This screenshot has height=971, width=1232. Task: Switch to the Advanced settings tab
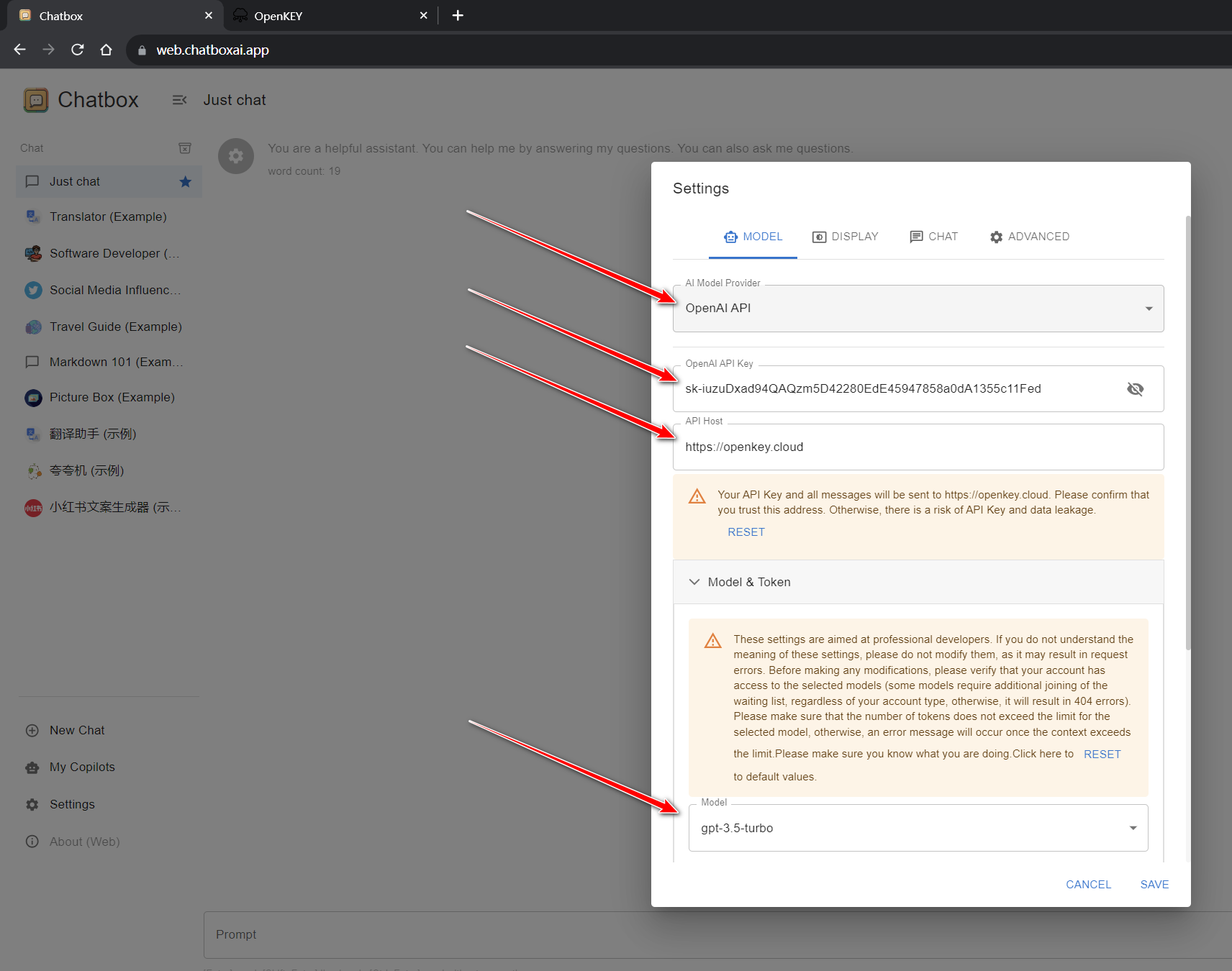click(x=1029, y=237)
